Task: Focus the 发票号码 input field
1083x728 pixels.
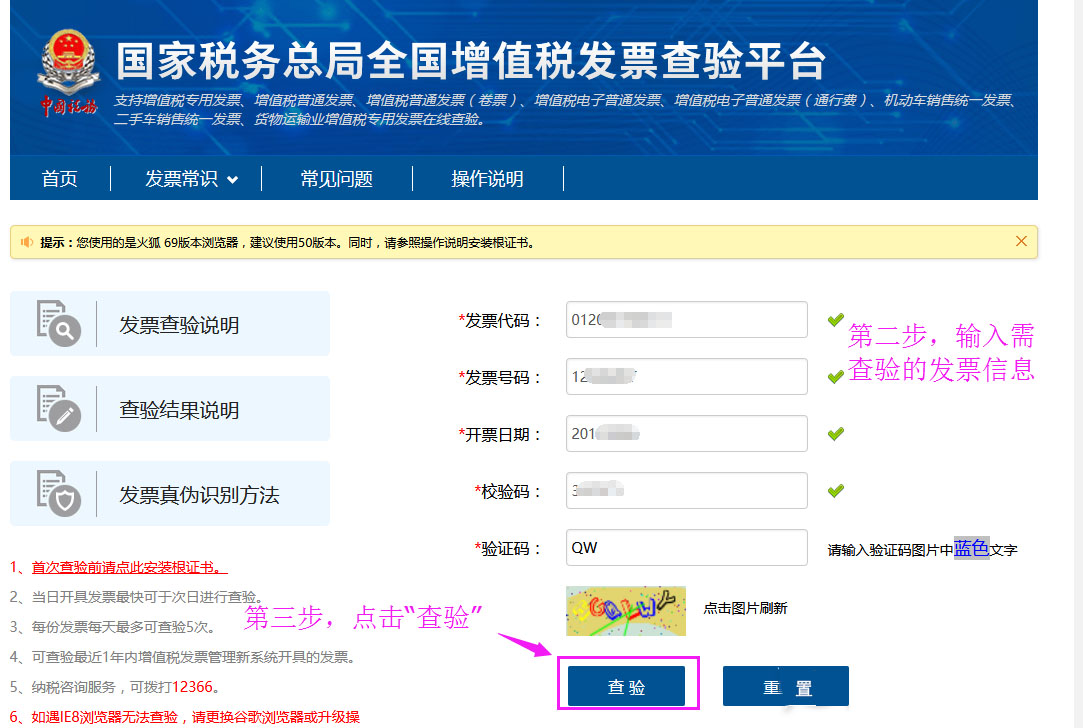Action: 686,377
